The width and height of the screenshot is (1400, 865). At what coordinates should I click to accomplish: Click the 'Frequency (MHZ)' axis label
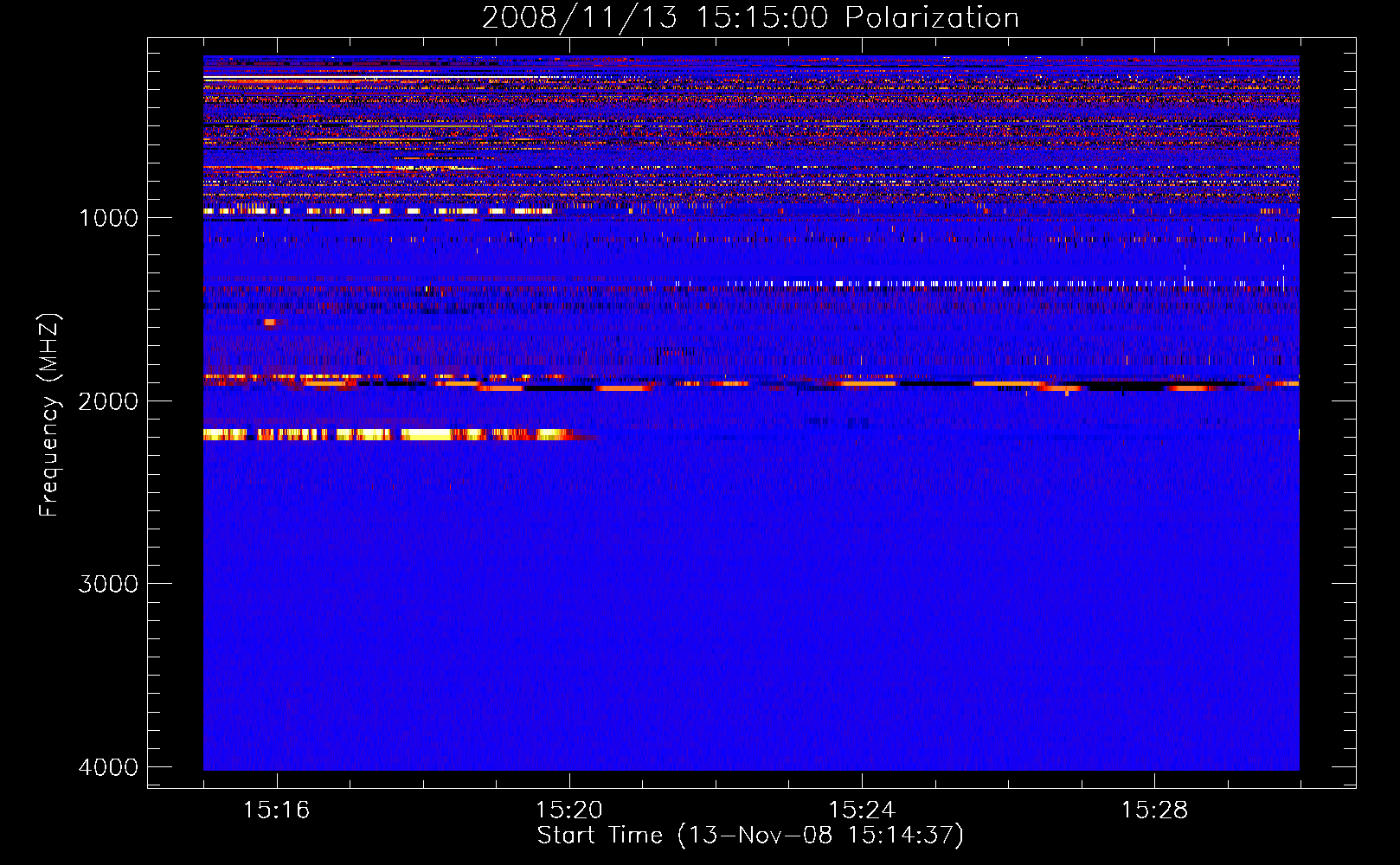point(49,415)
